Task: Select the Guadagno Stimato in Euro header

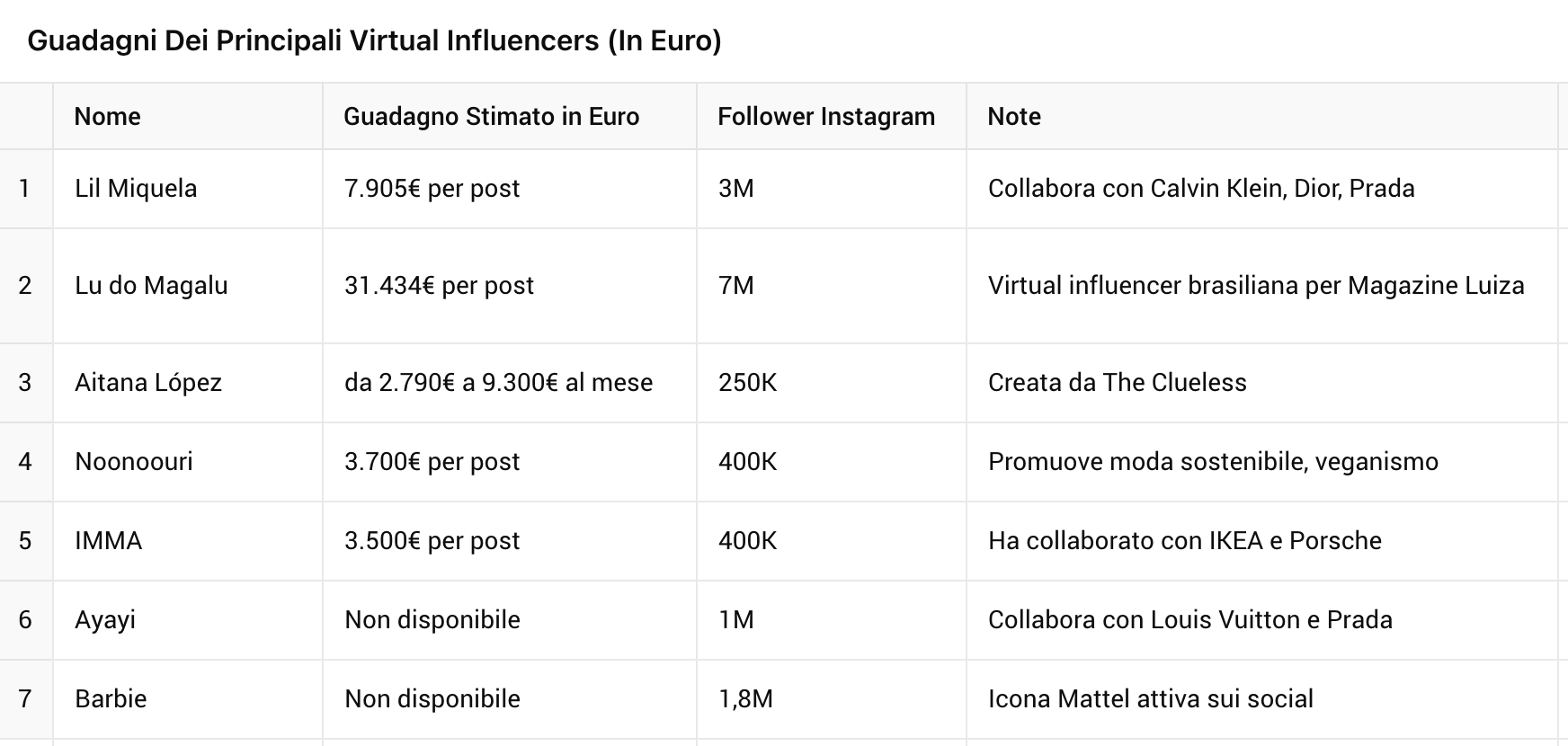Action: (x=491, y=117)
